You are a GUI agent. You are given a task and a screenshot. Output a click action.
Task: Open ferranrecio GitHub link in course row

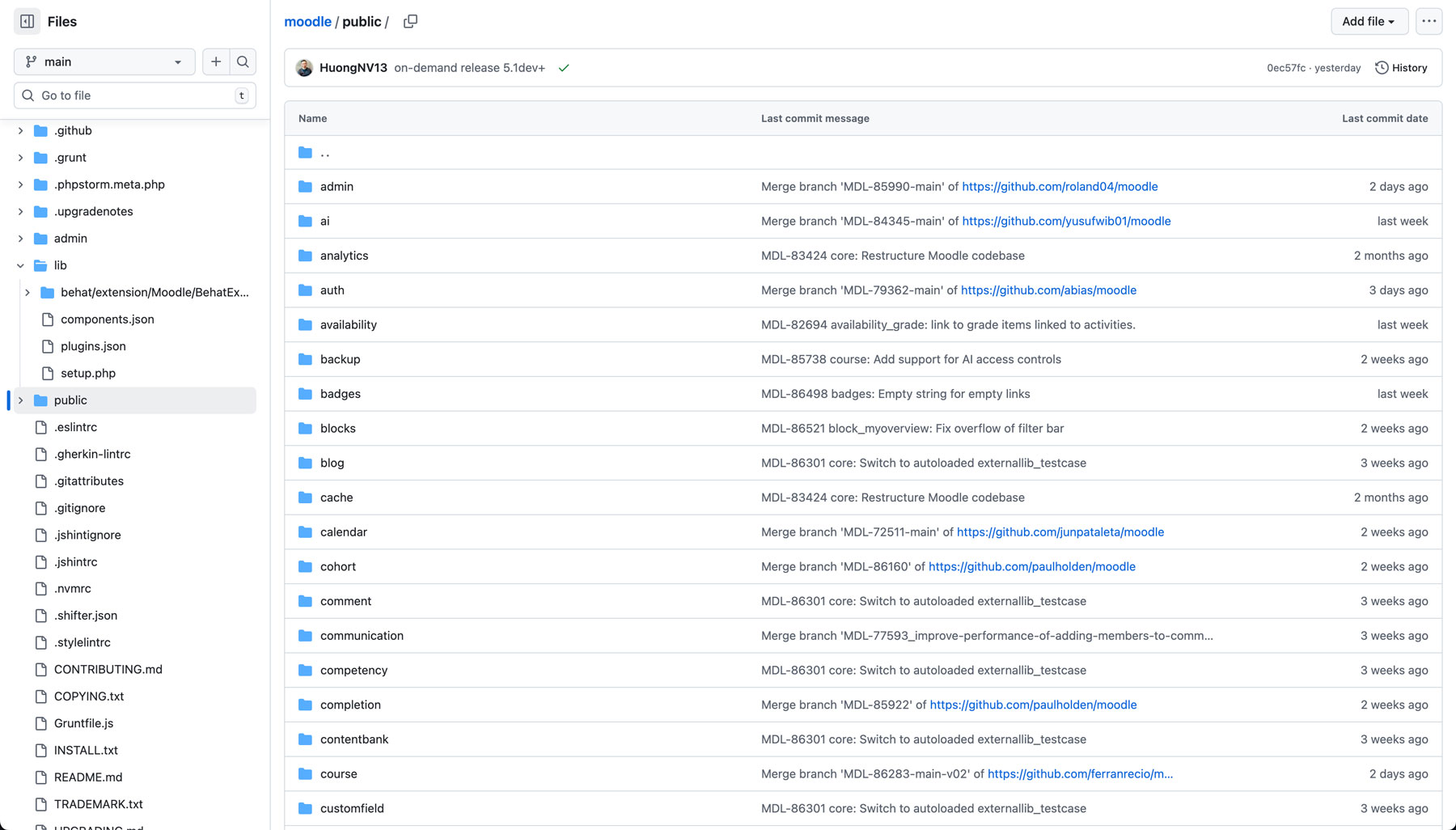tap(1080, 774)
